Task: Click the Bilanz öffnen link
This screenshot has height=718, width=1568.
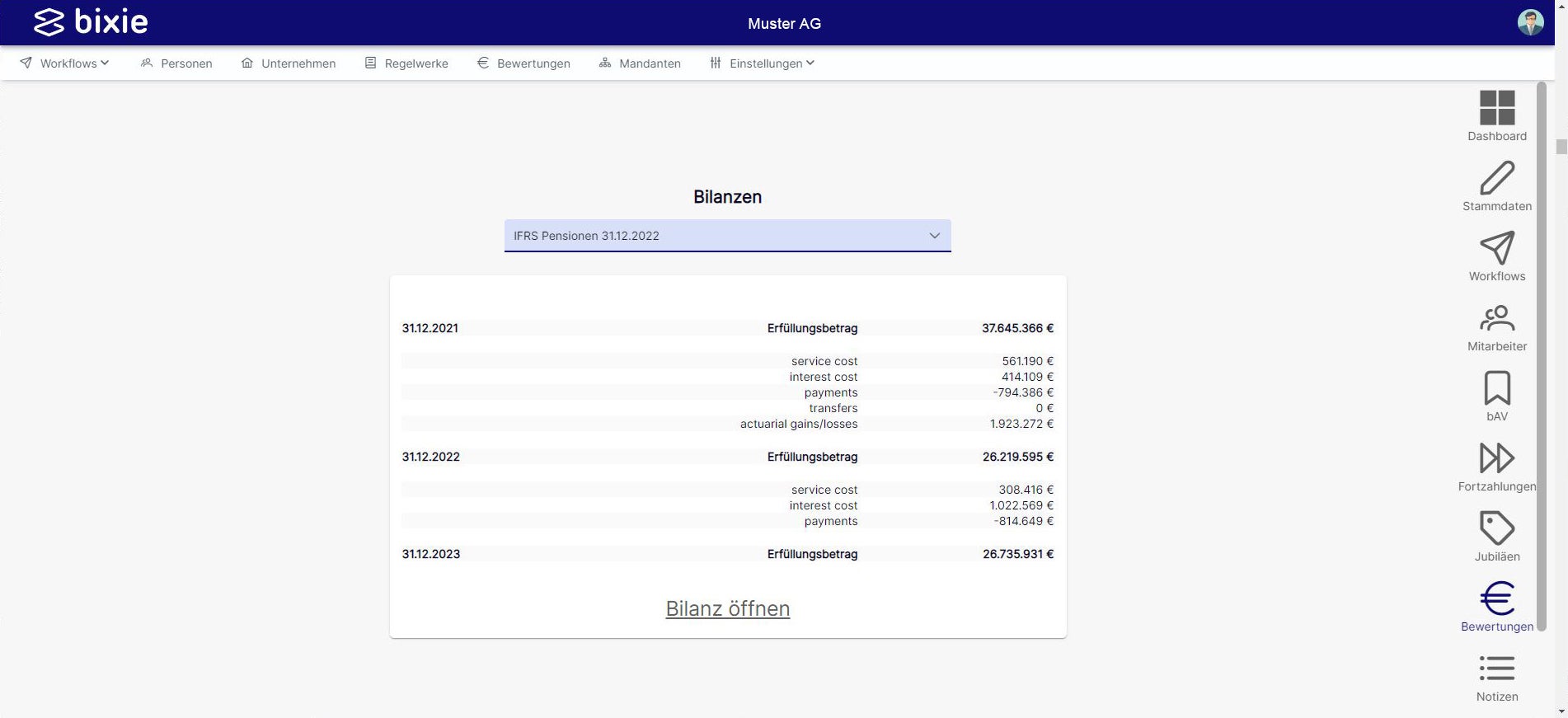Action: [x=727, y=608]
